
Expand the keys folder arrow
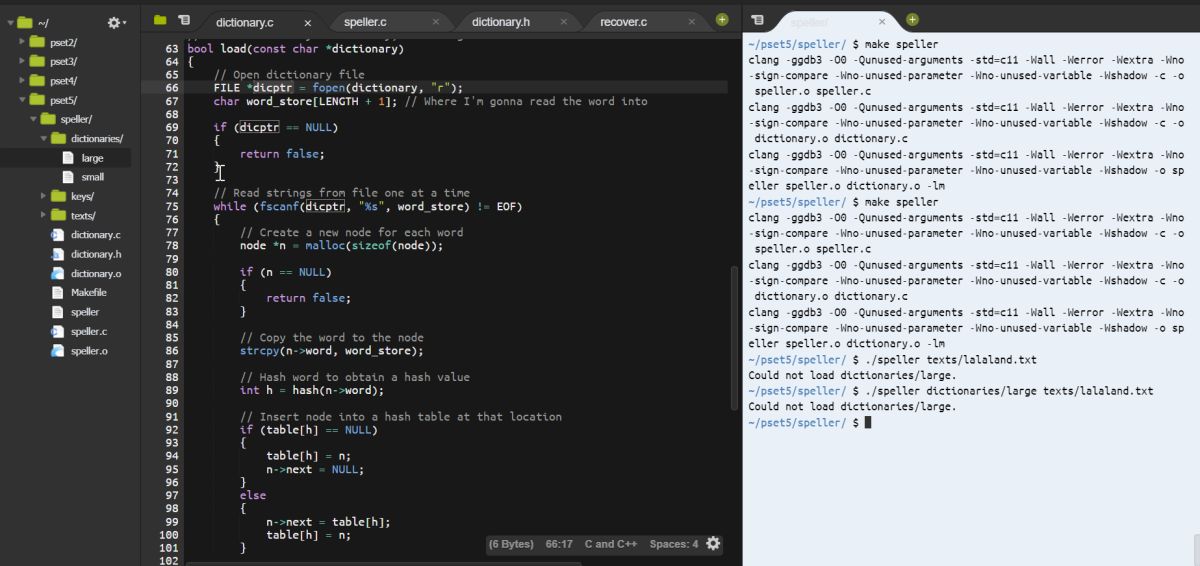(x=43, y=196)
